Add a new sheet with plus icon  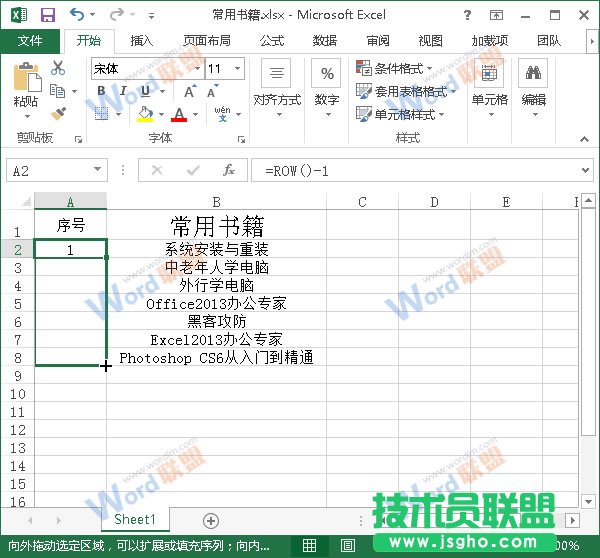(210, 520)
